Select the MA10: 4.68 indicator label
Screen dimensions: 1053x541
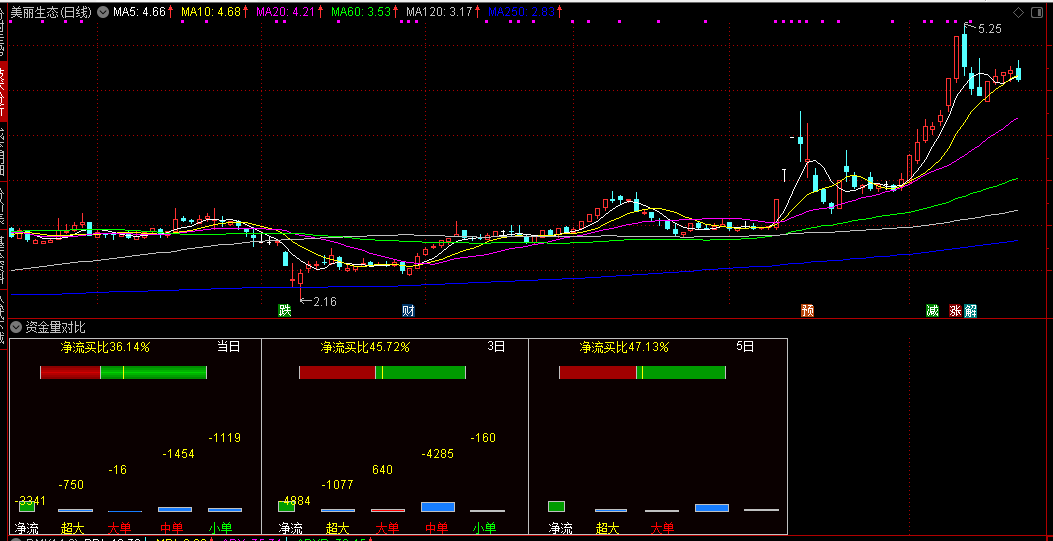(211, 12)
